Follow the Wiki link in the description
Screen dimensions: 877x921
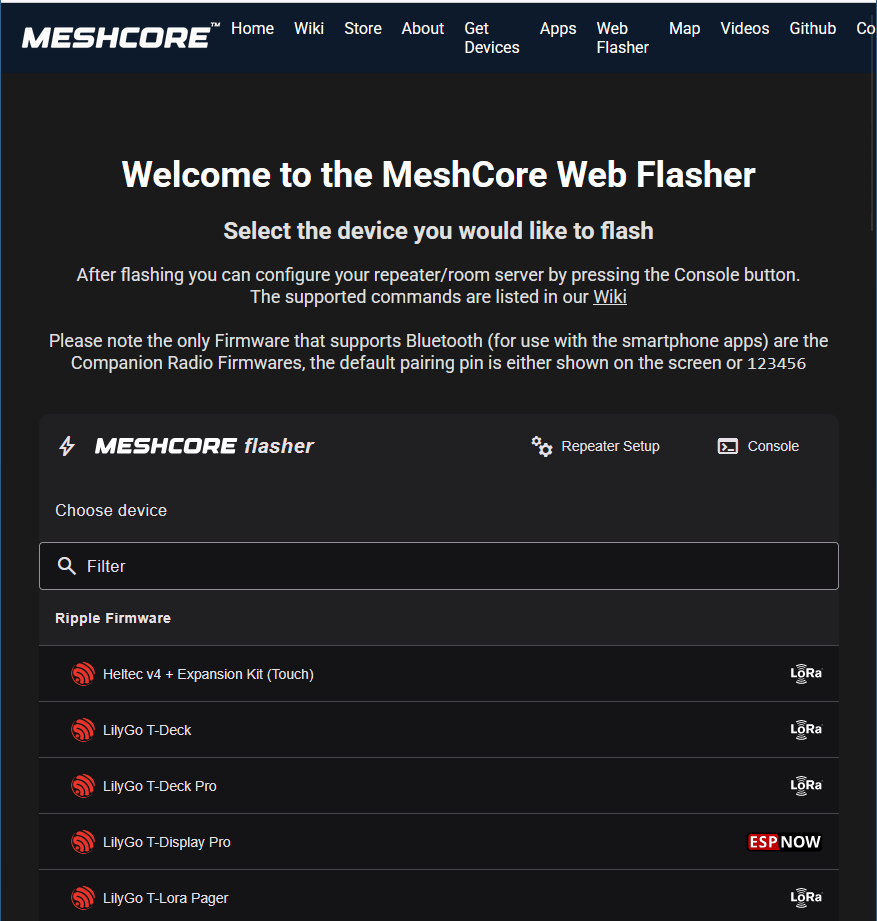point(610,297)
